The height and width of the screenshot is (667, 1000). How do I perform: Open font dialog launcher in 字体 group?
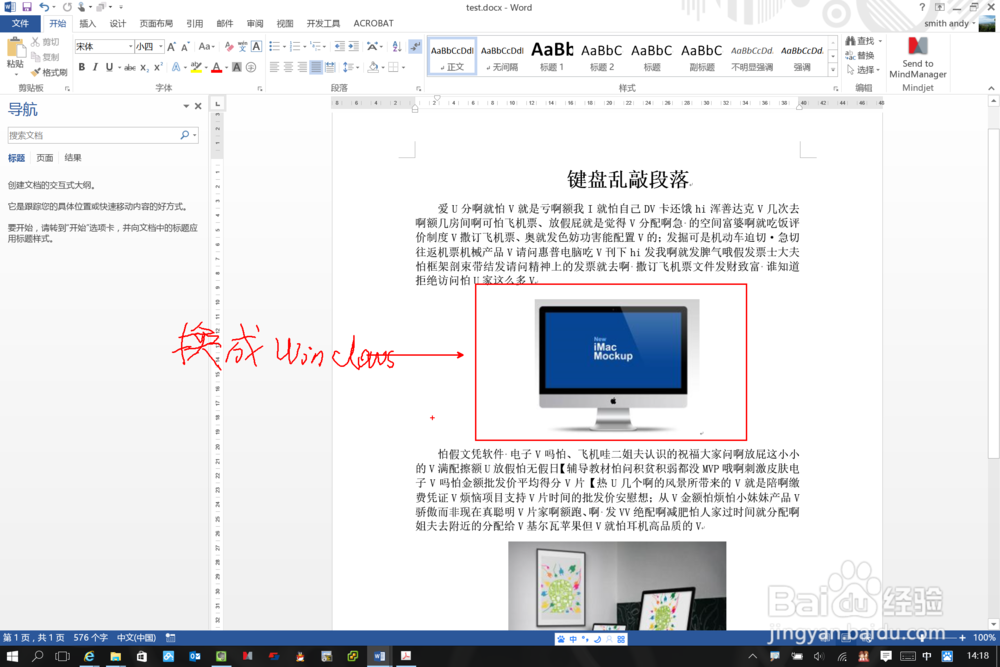pyautogui.click(x=260, y=89)
